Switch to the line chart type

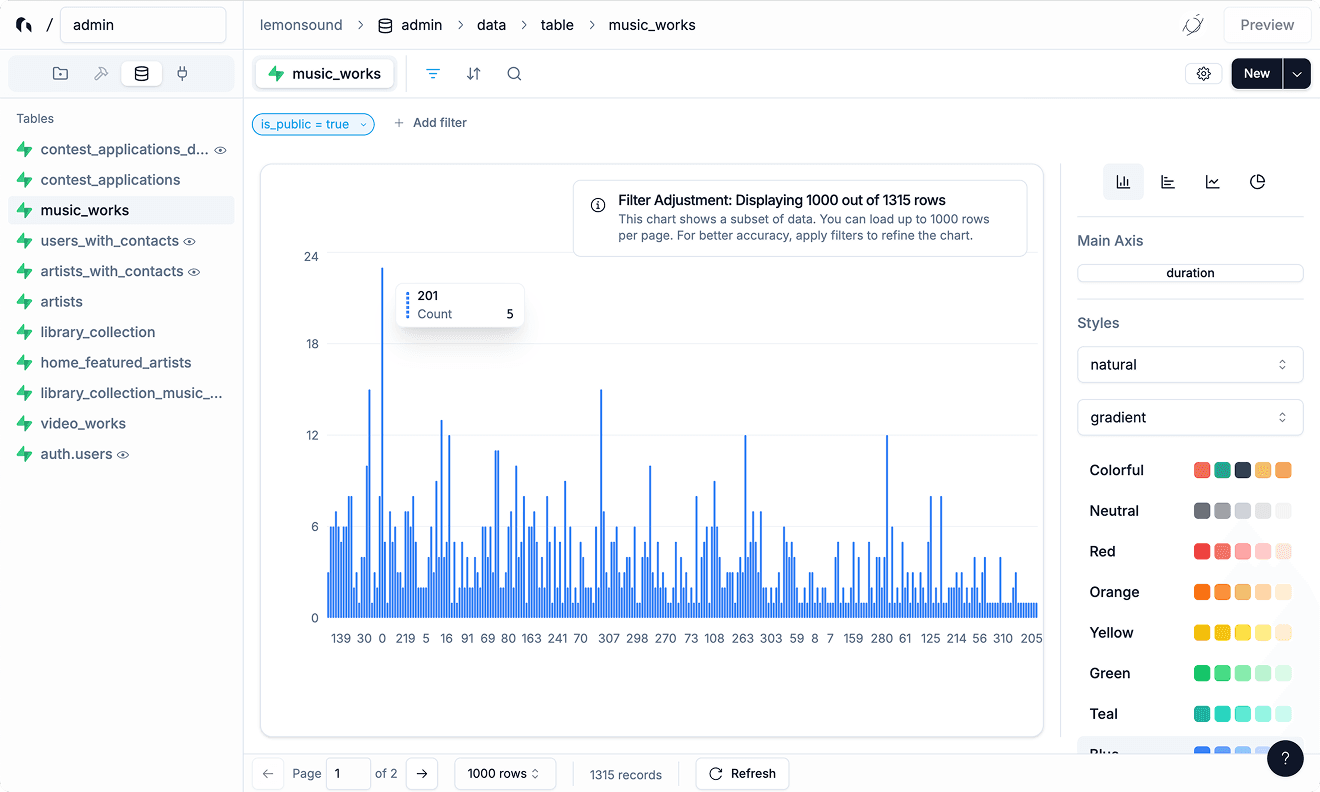[x=1213, y=182]
